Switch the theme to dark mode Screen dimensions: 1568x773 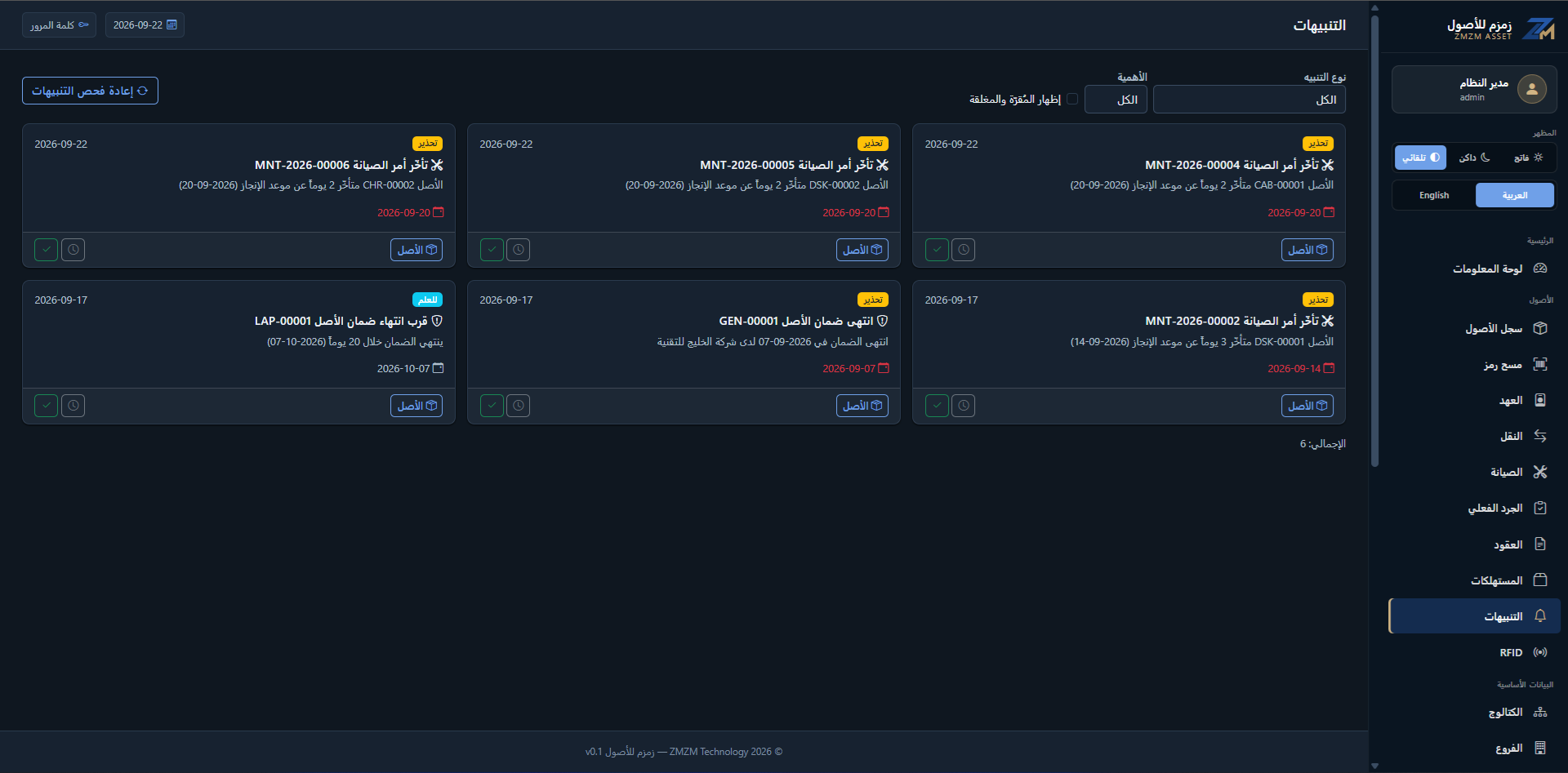[1475, 158]
